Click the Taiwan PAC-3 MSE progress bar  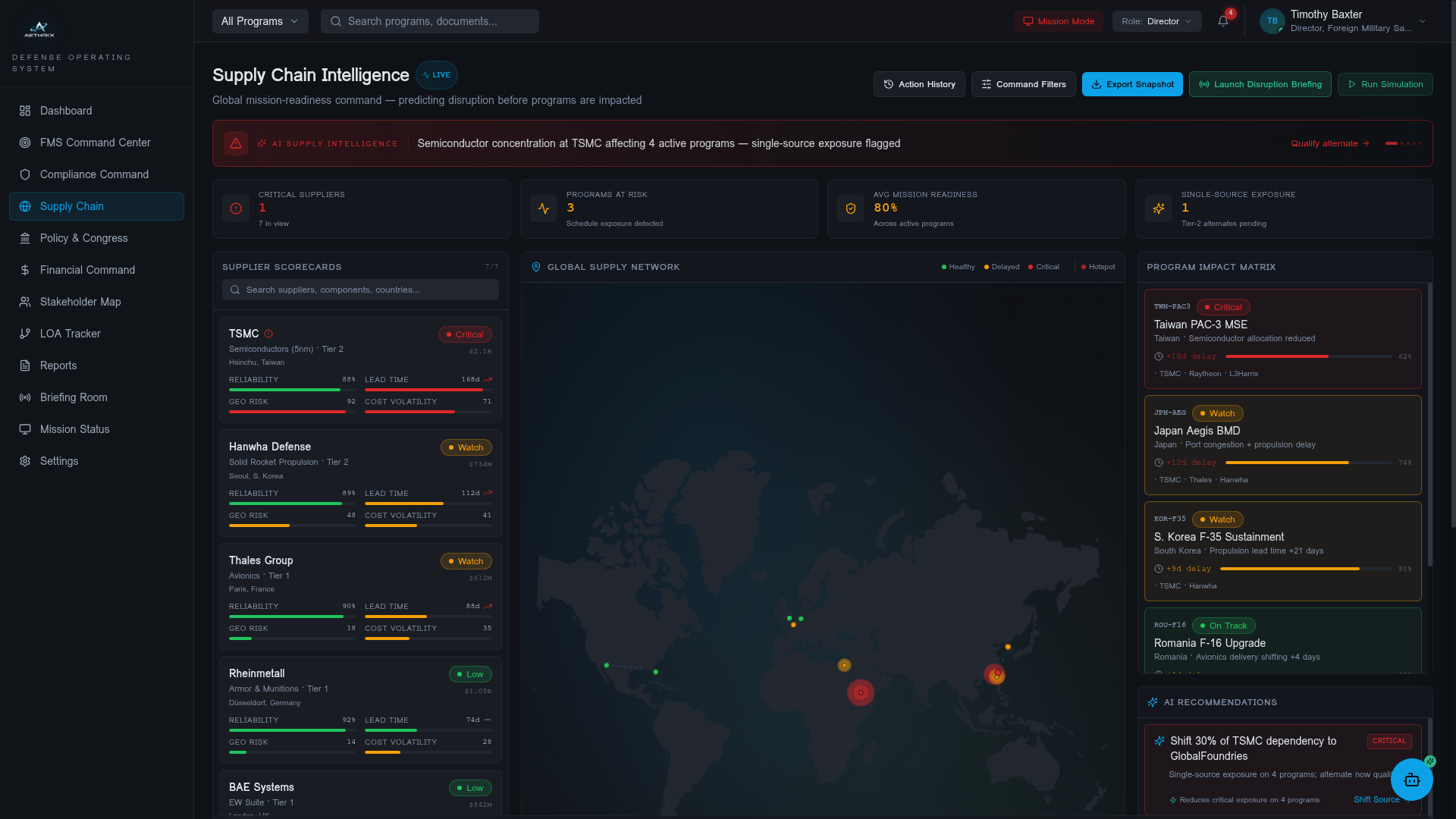[1309, 356]
